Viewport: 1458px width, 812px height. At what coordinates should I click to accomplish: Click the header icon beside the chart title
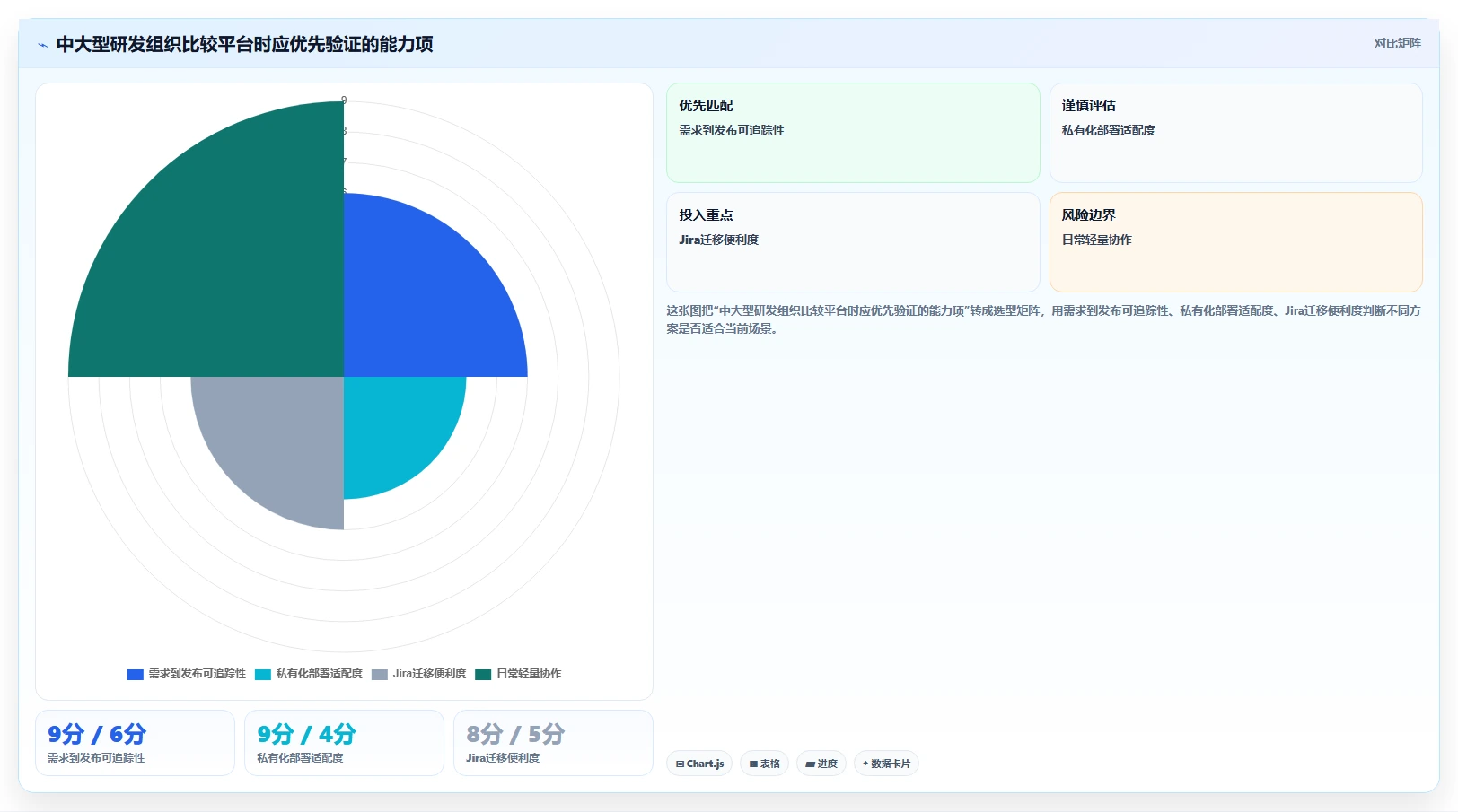42,45
